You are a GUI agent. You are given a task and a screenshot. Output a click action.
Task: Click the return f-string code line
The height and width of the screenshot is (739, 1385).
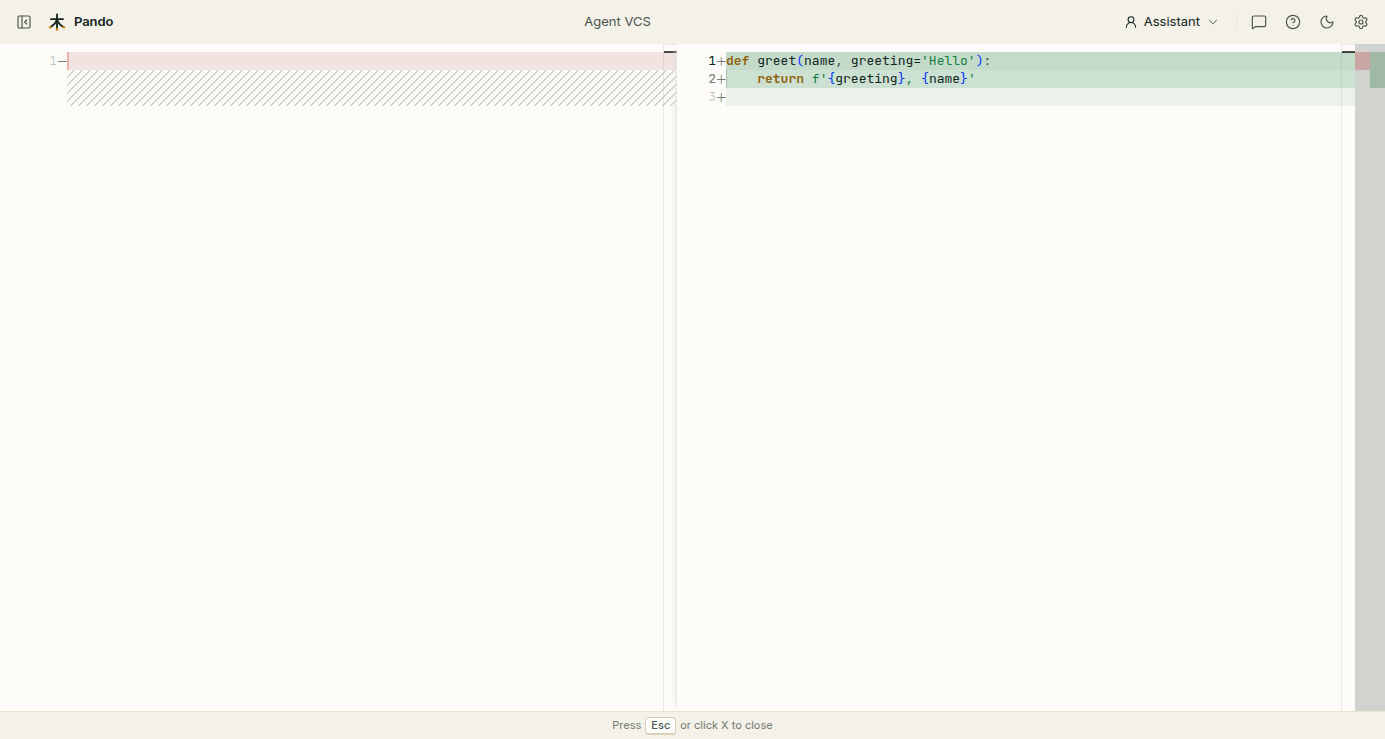click(1040, 79)
